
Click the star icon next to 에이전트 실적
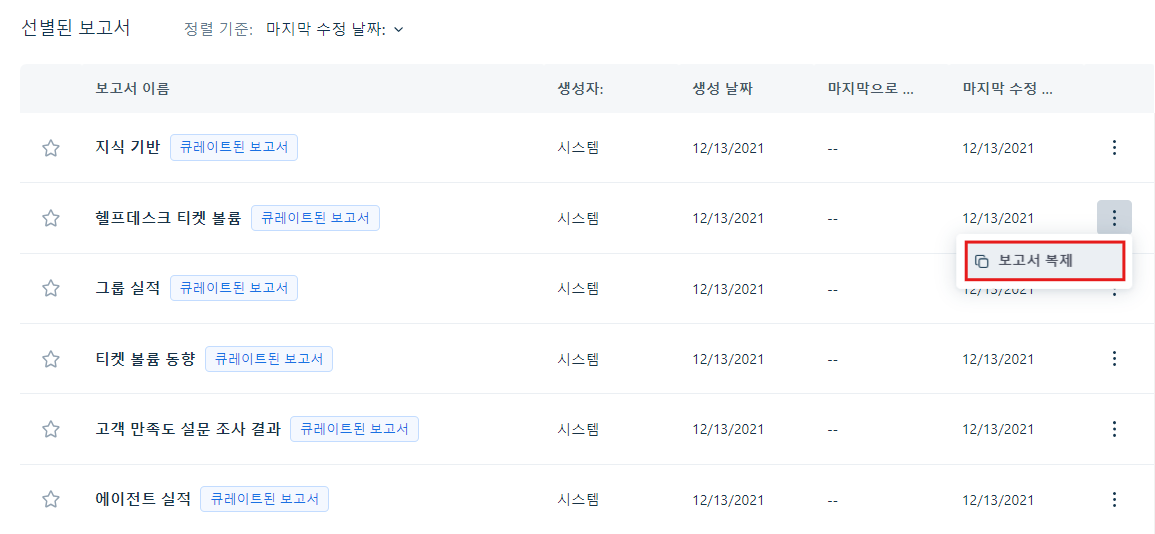click(x=50, y=499)
